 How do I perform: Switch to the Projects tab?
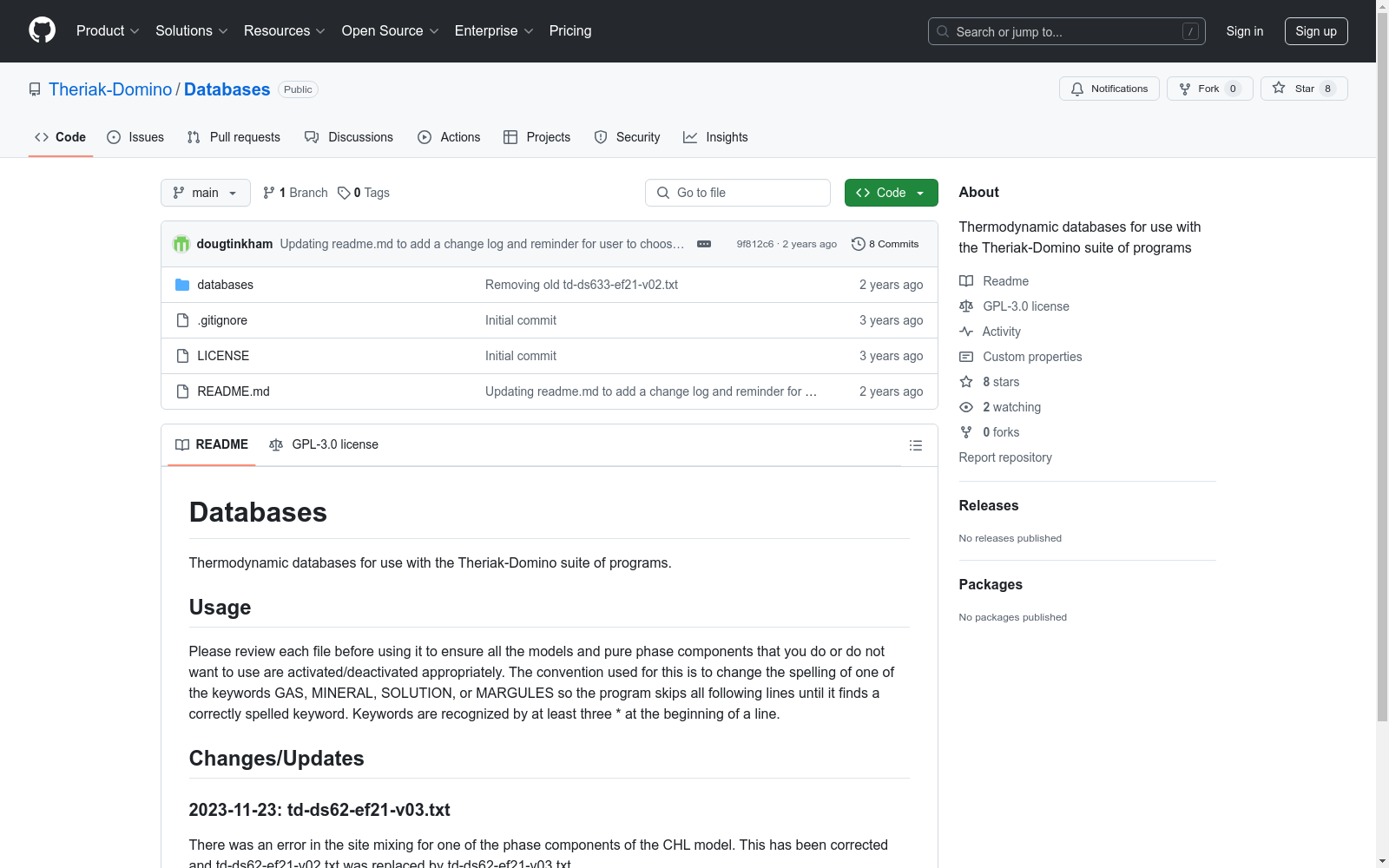[x=537, y=137]
